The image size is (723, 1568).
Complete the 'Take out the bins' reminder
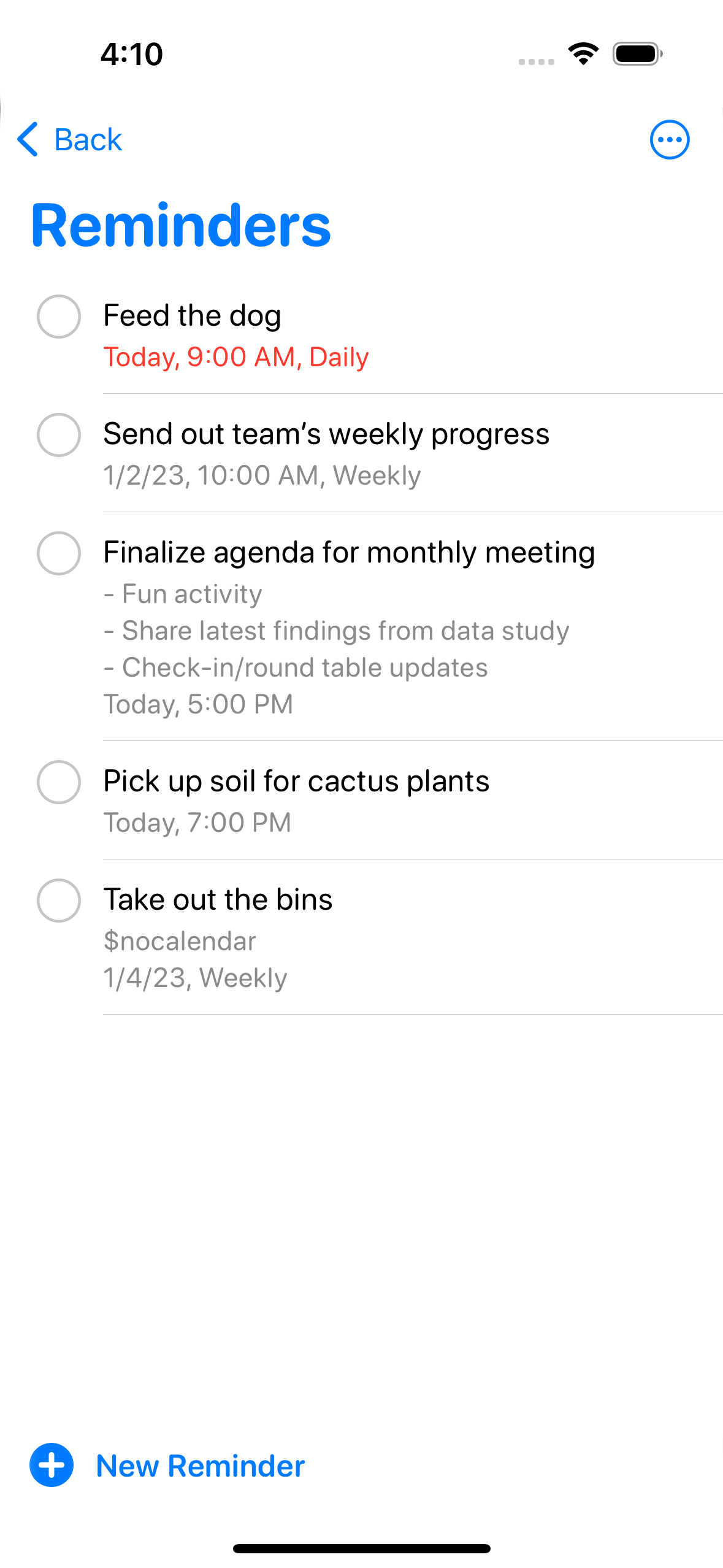(x=59, y=901)
